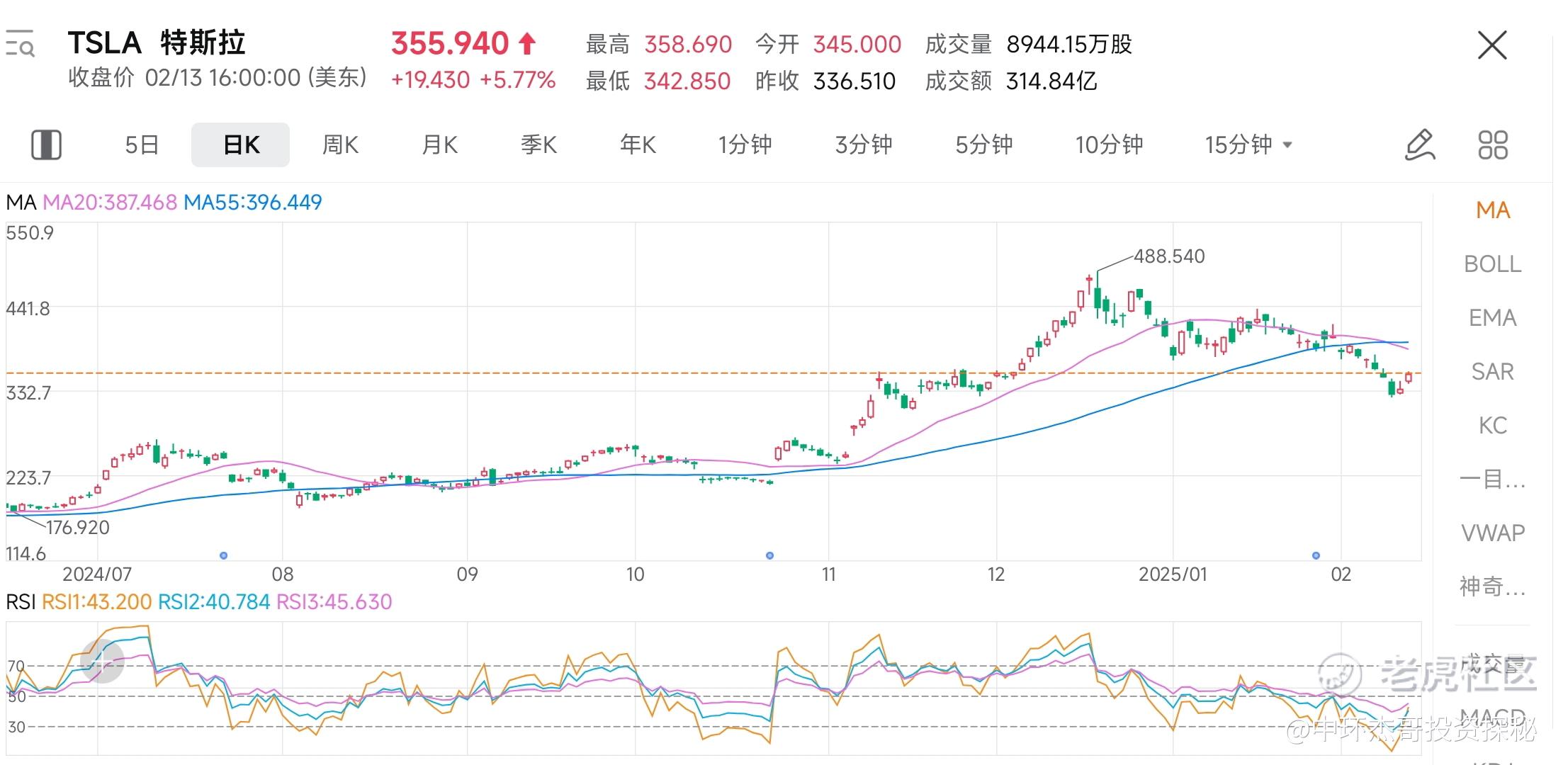Enable the BOLL indicator
The width and height of the screenshot is (1568, 765).
1492,263
